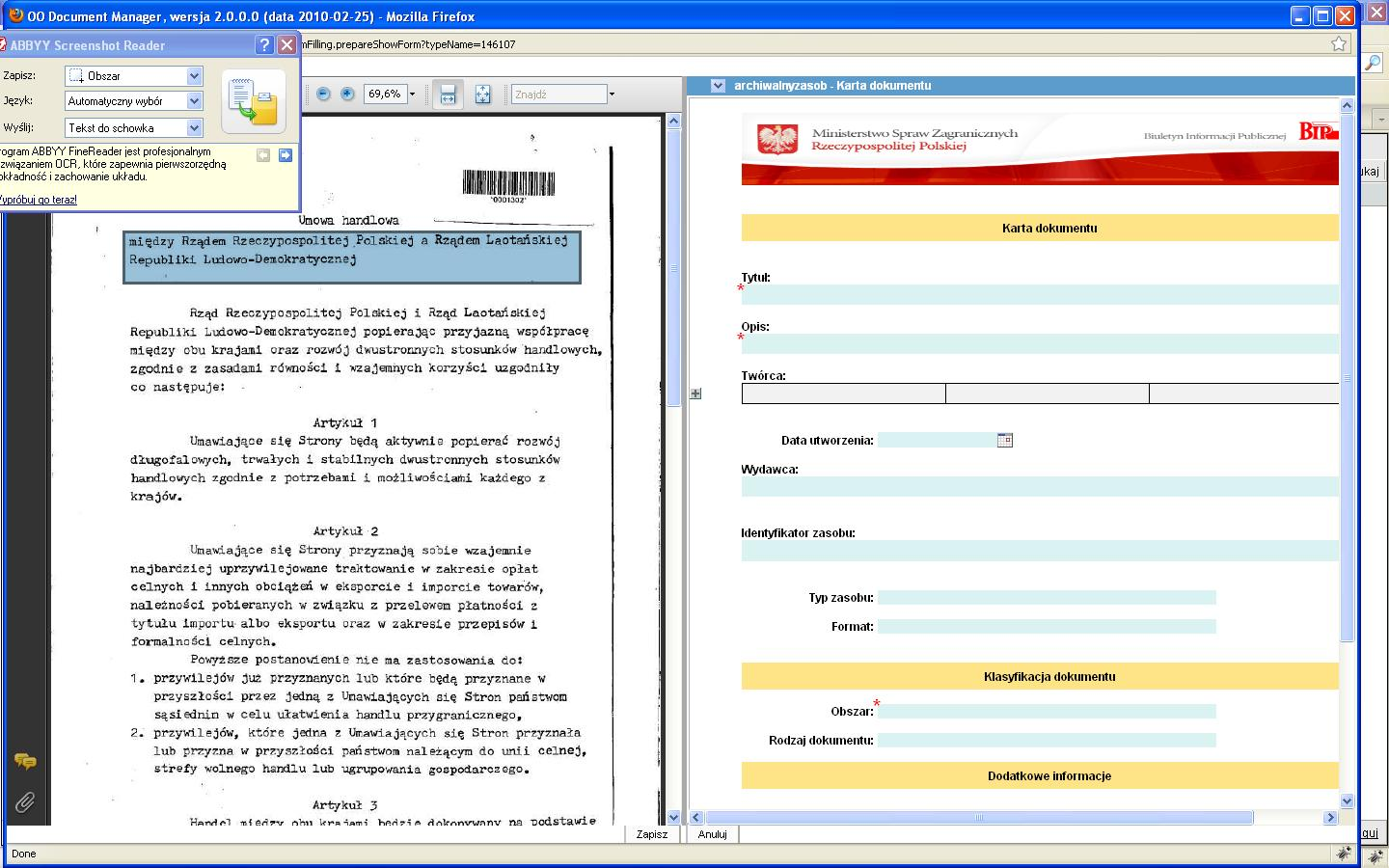
Task: Click the ABBYY capture screenshot button
Action: click(254, 101)
